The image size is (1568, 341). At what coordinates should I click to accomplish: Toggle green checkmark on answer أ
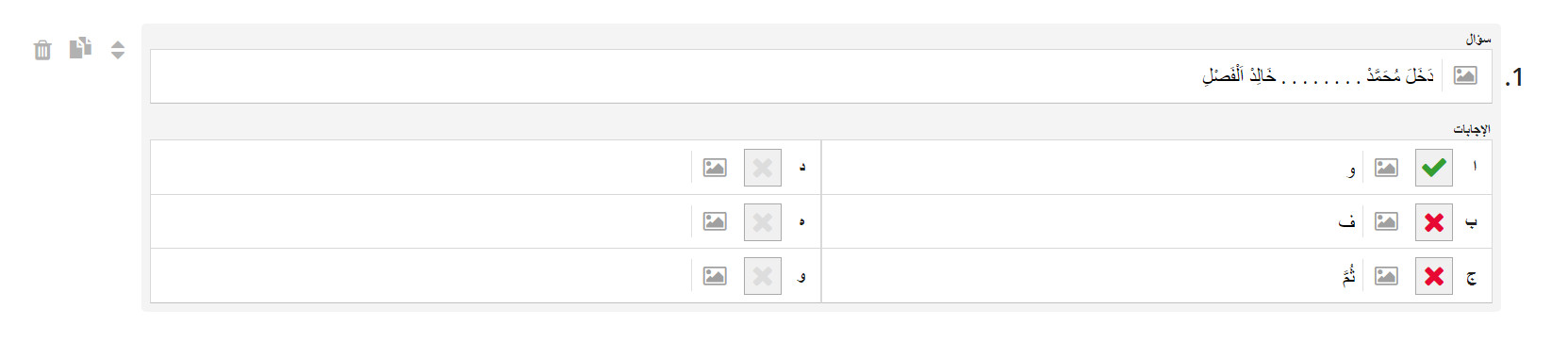pyautogui.click(x=1434, y=168)
